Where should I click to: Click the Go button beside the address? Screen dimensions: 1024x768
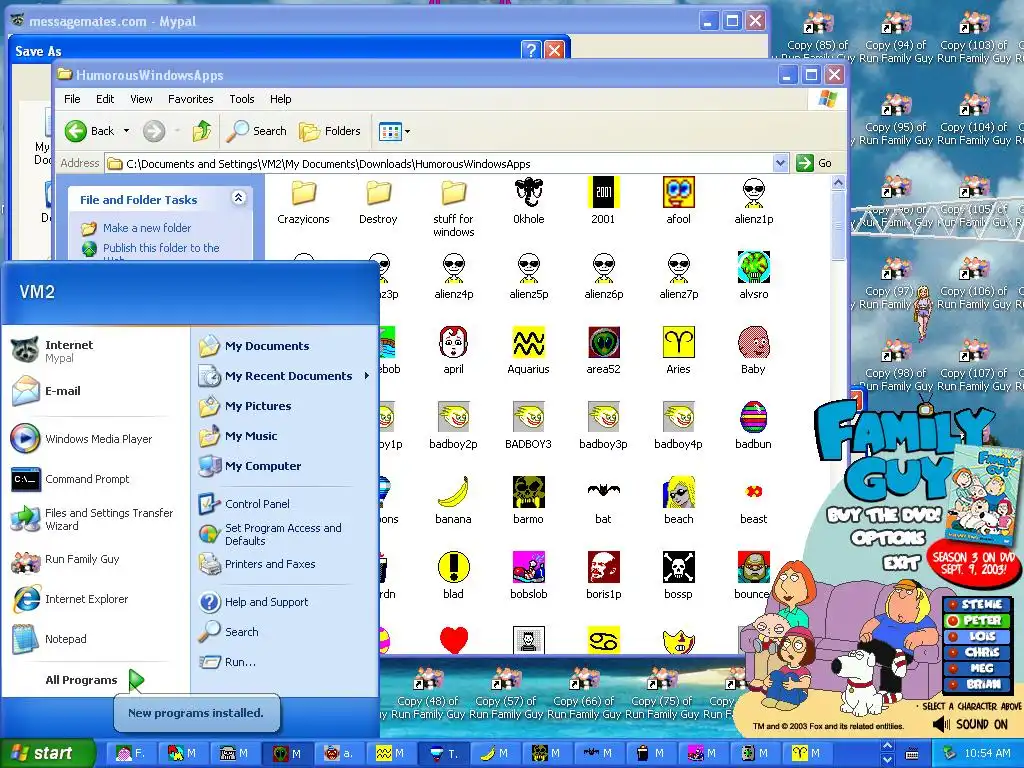[814, 163]
